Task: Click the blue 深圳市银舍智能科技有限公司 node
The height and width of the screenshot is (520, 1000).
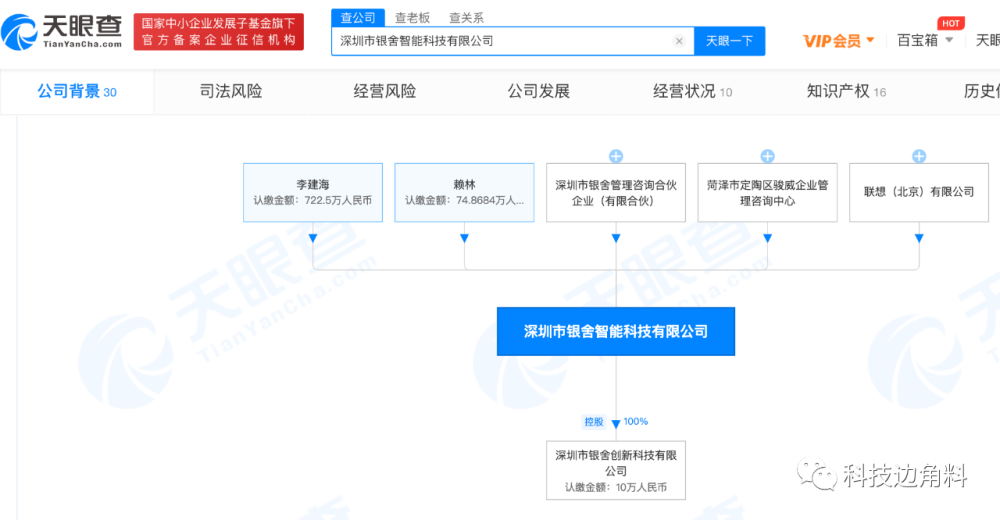Action: pos(616,331)
